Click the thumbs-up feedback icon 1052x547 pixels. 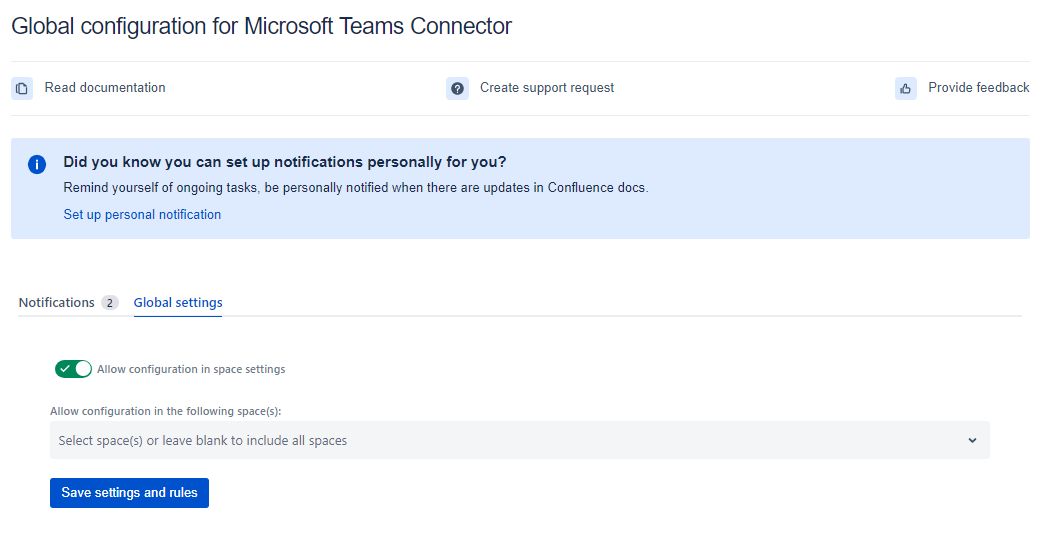906,88
